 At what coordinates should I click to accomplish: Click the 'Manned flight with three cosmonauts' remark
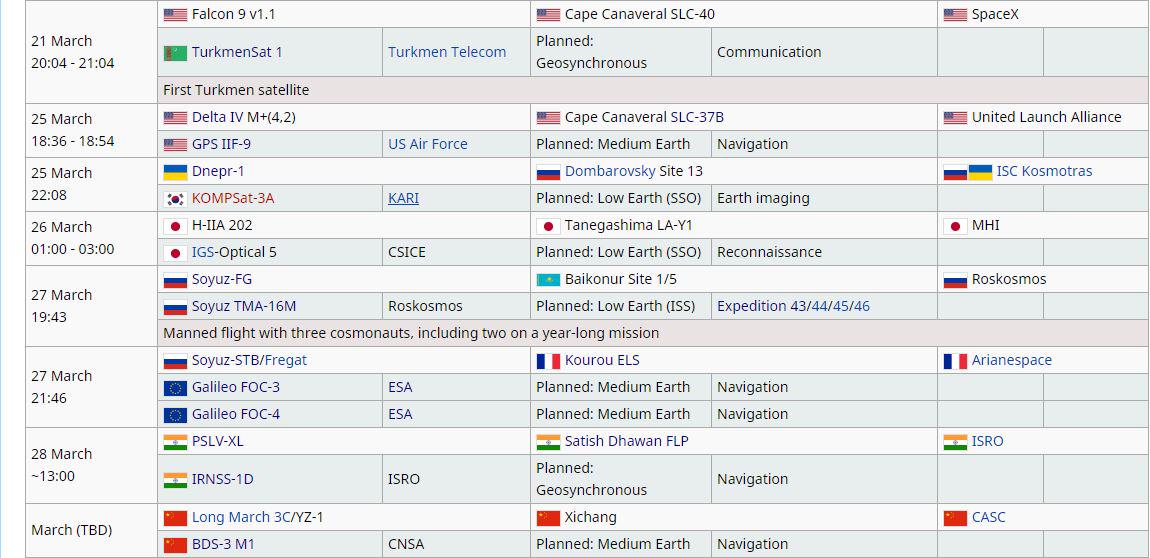(x=653, y=334)
